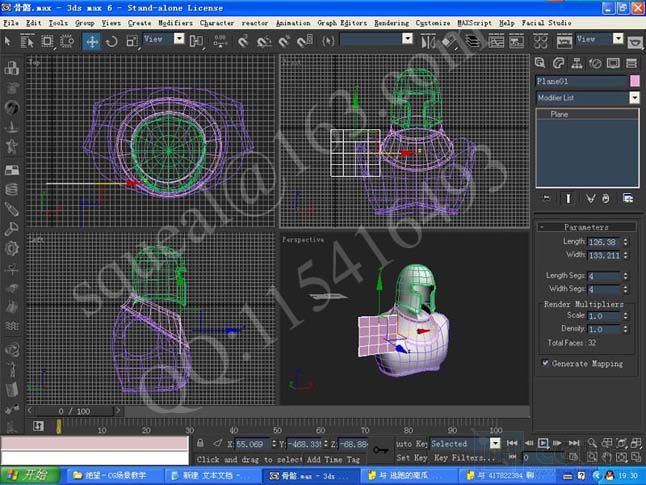Open the Curve Editor icon
The width and height of the screenshot is (646, 485).
[x=496, y=42]
